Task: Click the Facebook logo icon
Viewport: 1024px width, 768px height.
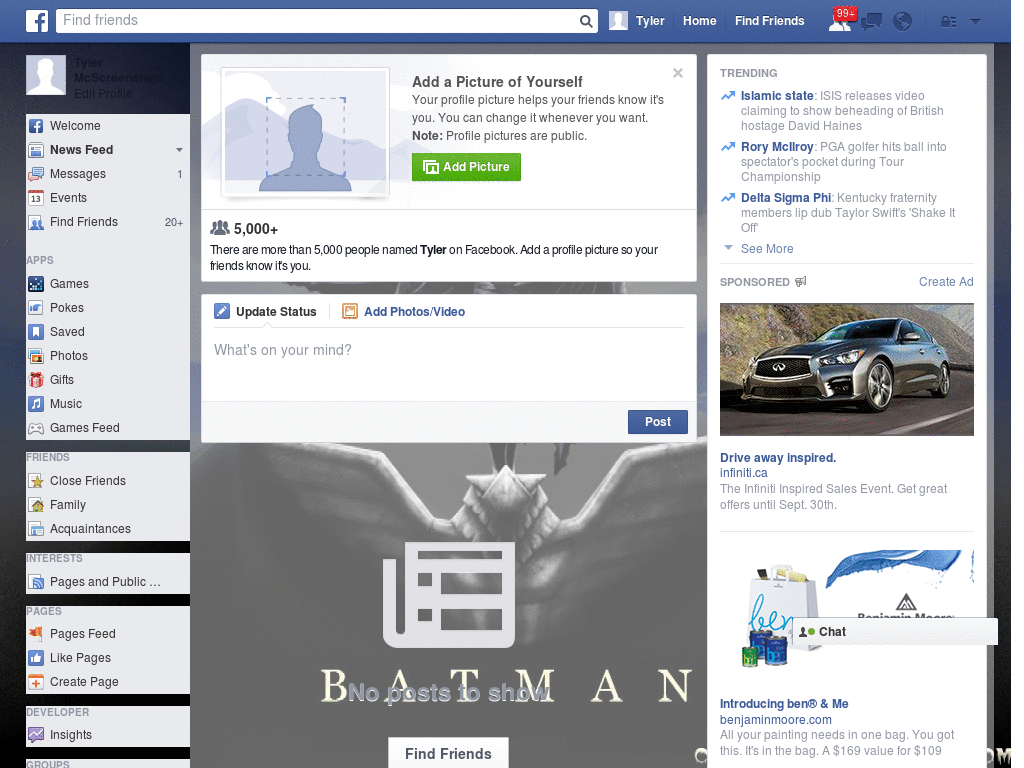Action: coord(37,21)
